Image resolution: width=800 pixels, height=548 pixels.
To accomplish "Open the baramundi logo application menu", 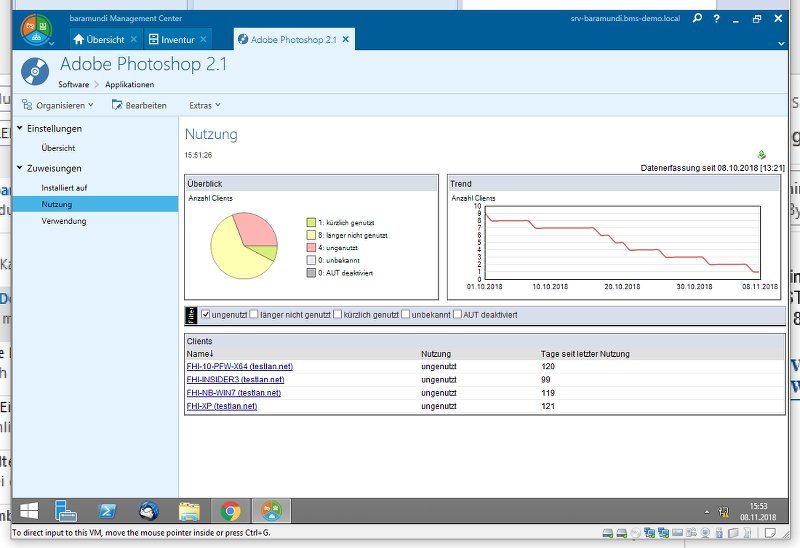I will [36, 30].
